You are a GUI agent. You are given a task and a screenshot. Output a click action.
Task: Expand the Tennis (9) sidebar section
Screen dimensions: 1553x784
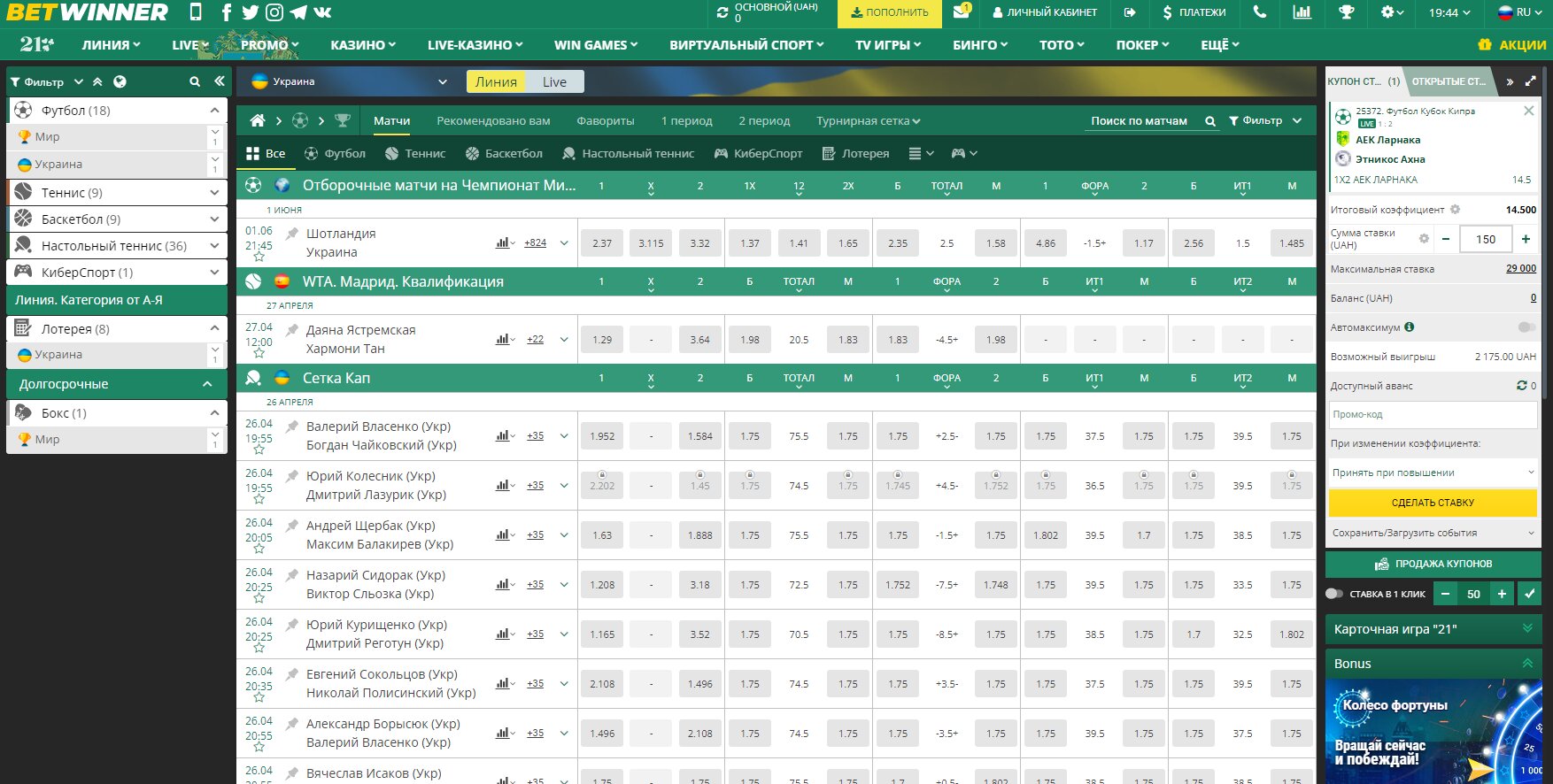pyautogui.click(x=214, y=192)
